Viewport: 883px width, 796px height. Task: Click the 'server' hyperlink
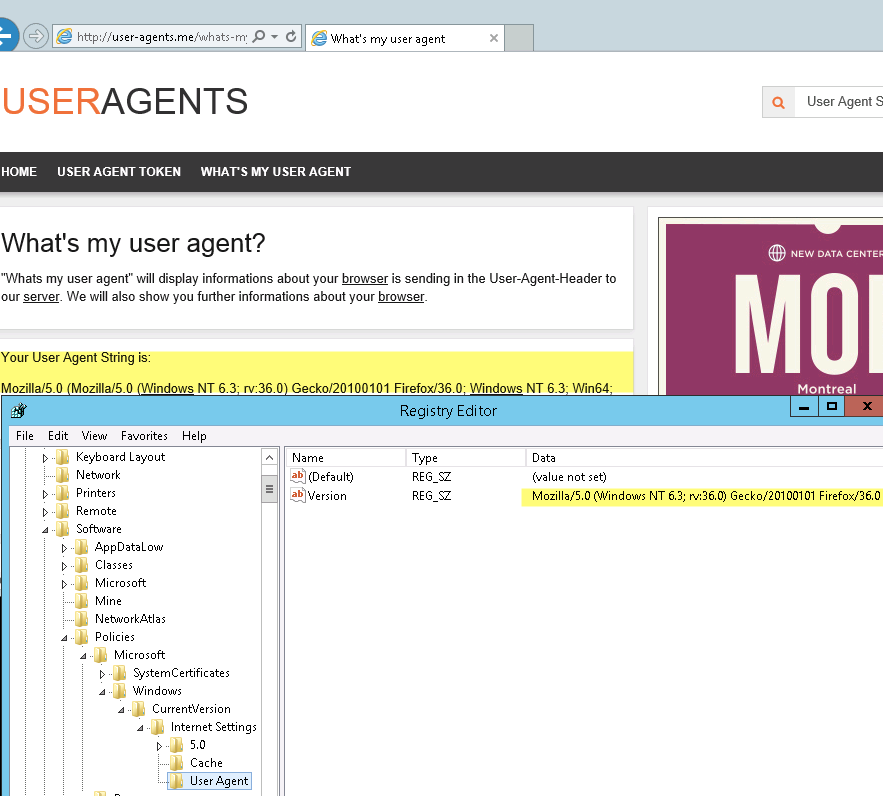click(41, 297)
